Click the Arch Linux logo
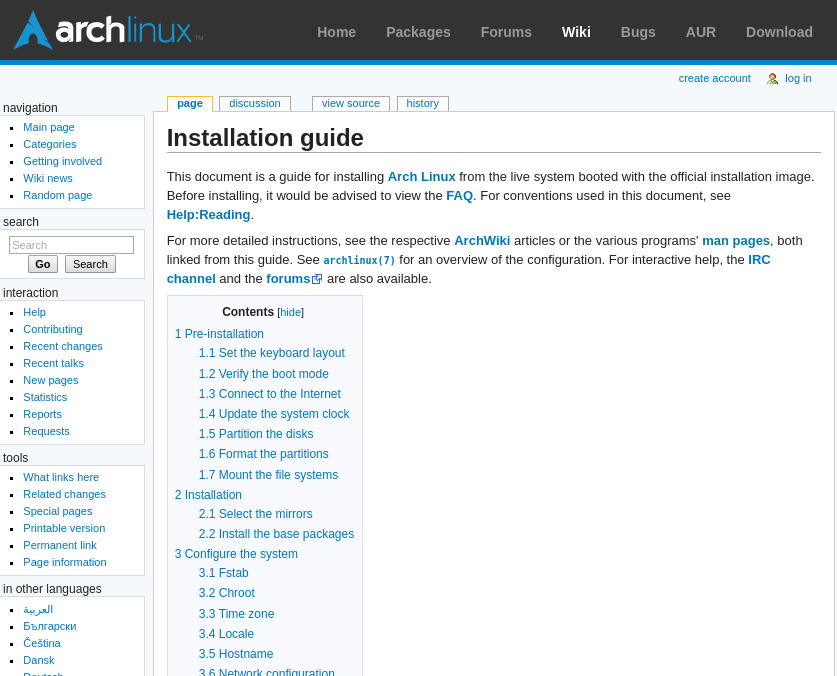 pos(108,30)
